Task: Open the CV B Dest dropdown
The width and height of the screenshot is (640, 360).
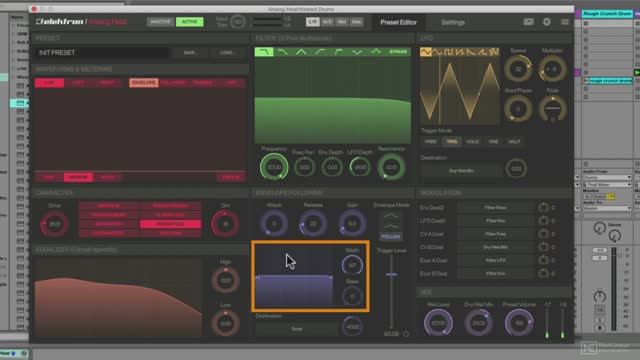Action: (x=496, y=247)
